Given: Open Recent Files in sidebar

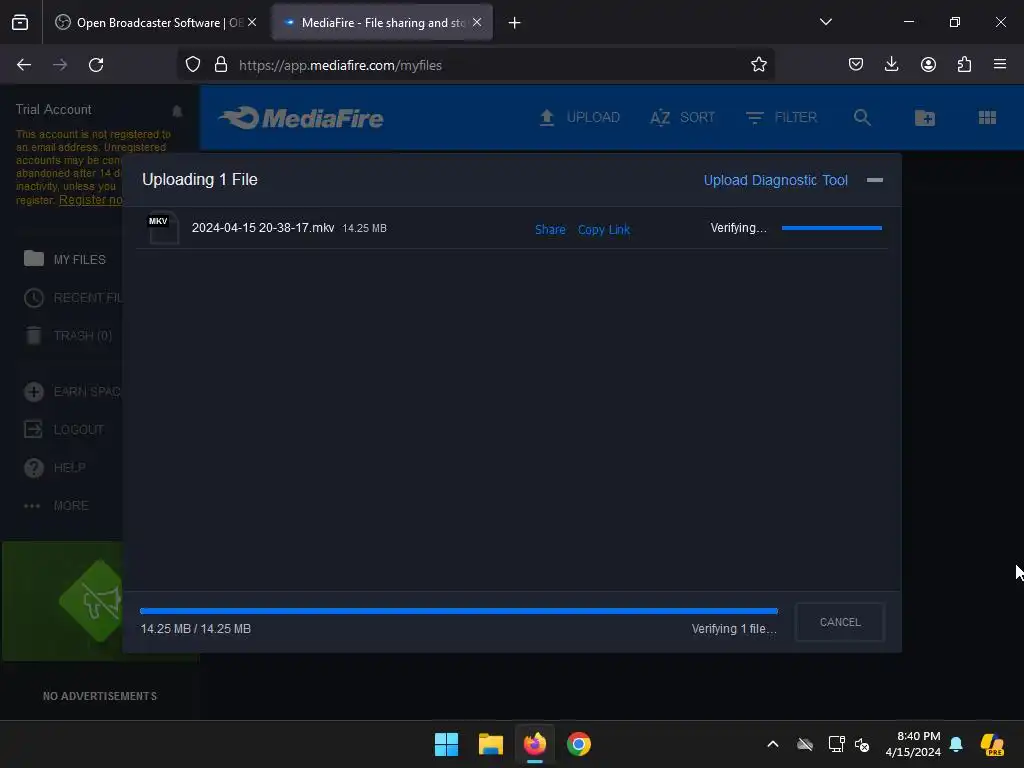Looking at the screenshot, I should (73, 298).
